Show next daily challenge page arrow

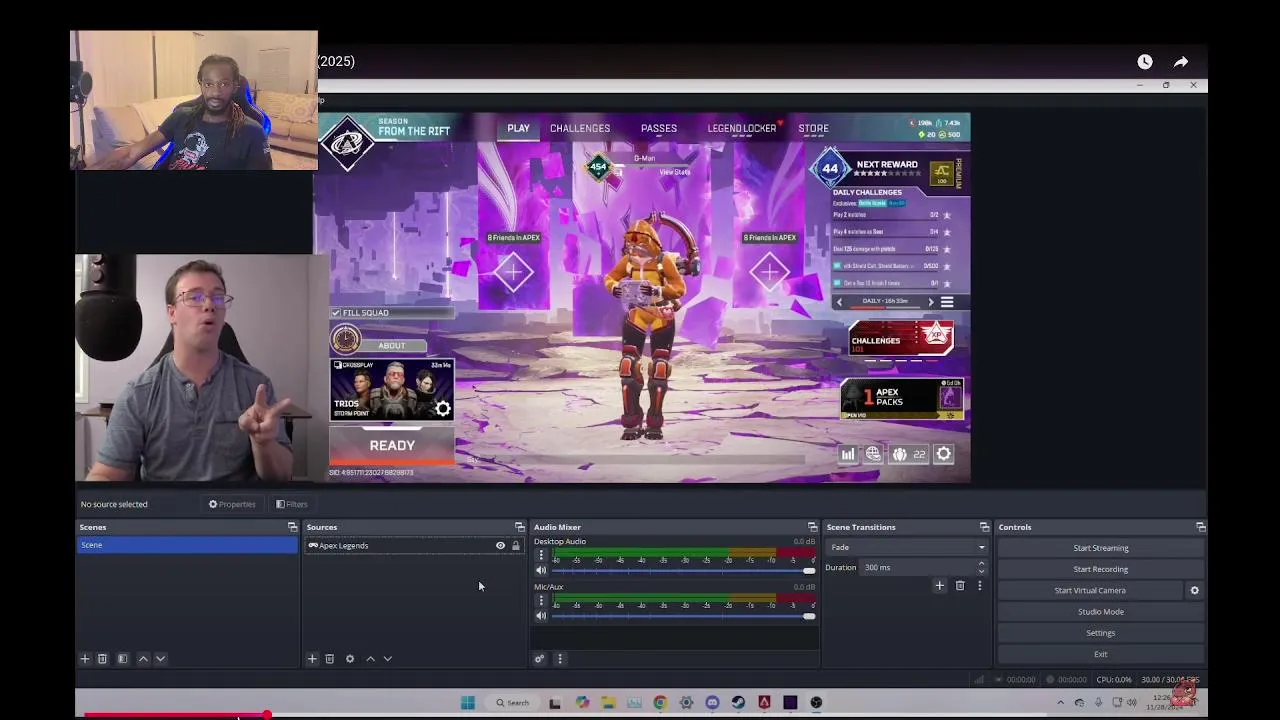pyautogui.click(x=930, y=302)
